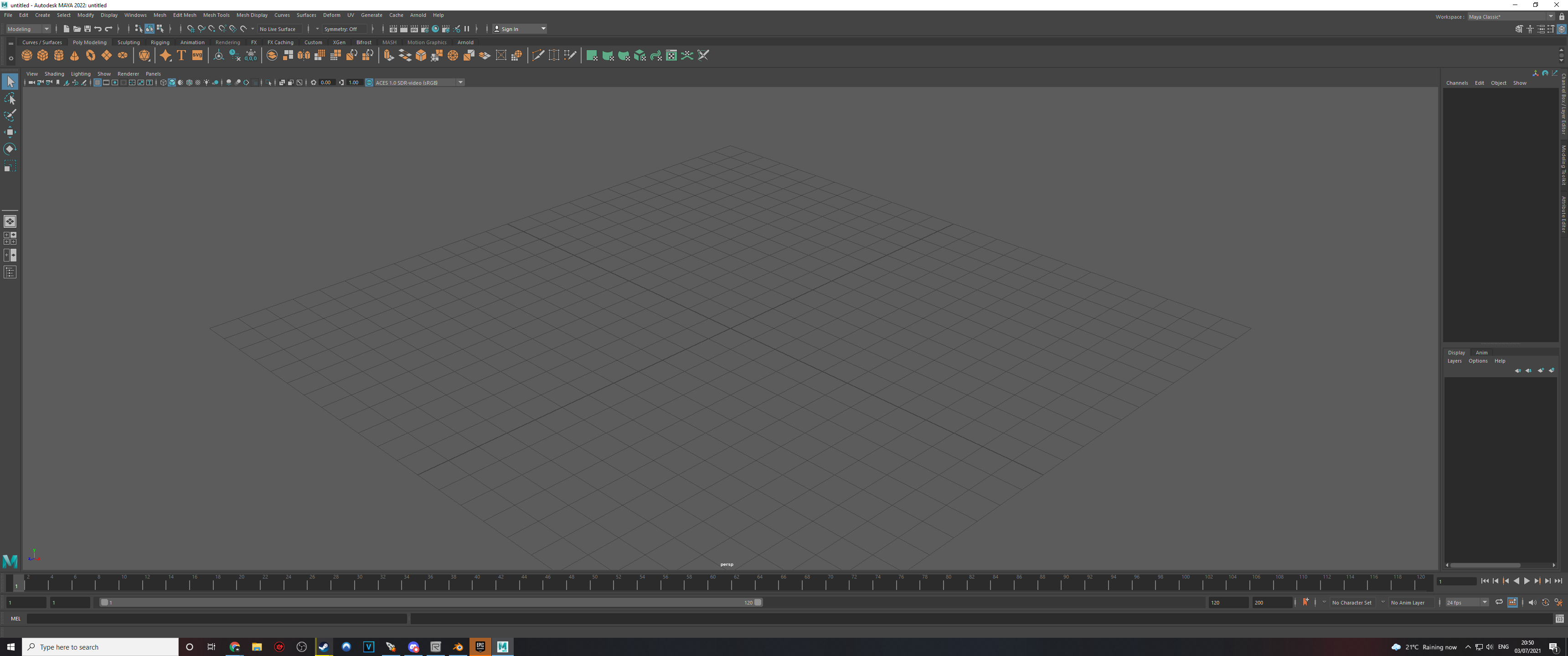Click the polygon Type text tool icon
This screenshot has width=1568, height=656.
click(181, 56)
